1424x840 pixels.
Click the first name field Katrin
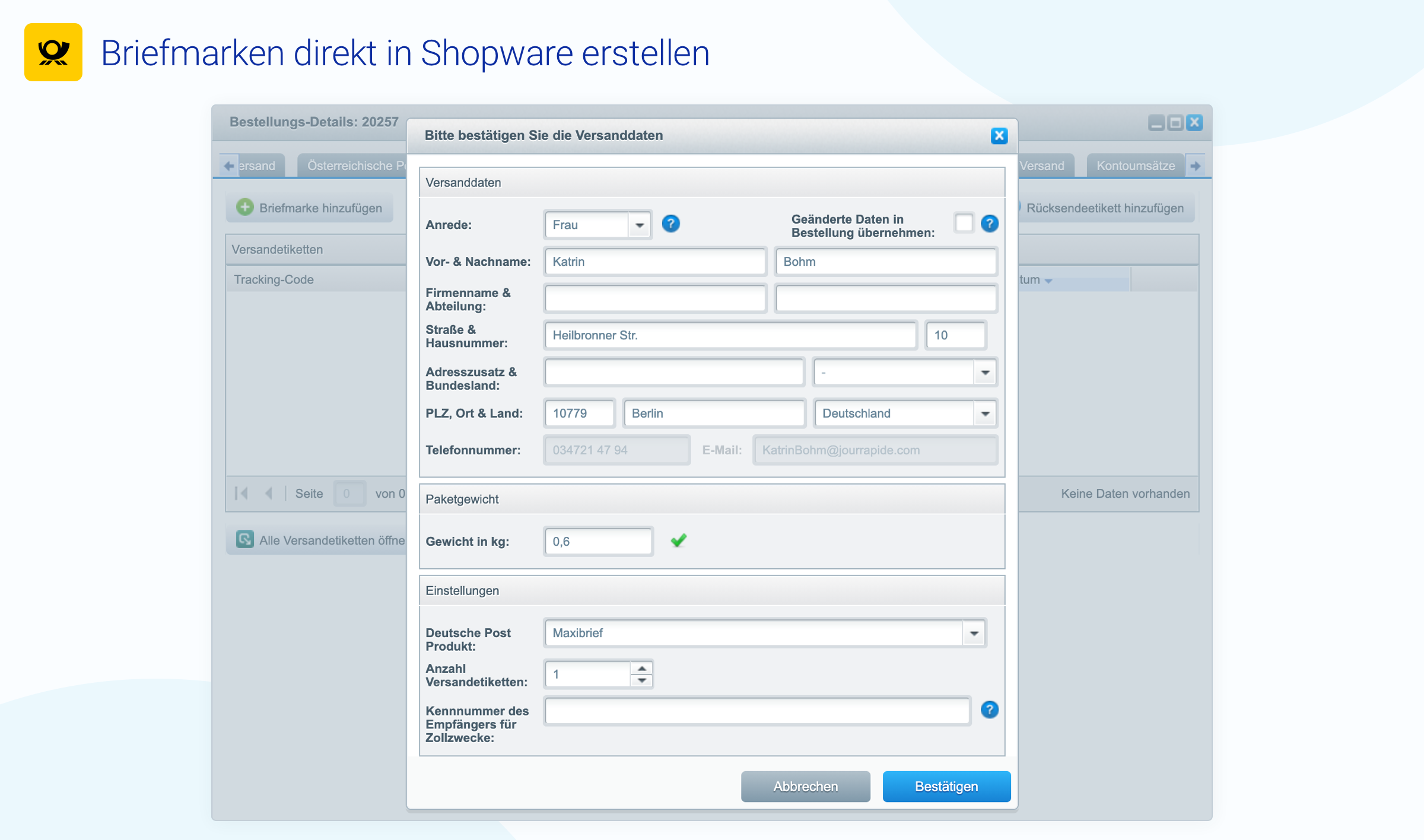(x=655, y=262)
